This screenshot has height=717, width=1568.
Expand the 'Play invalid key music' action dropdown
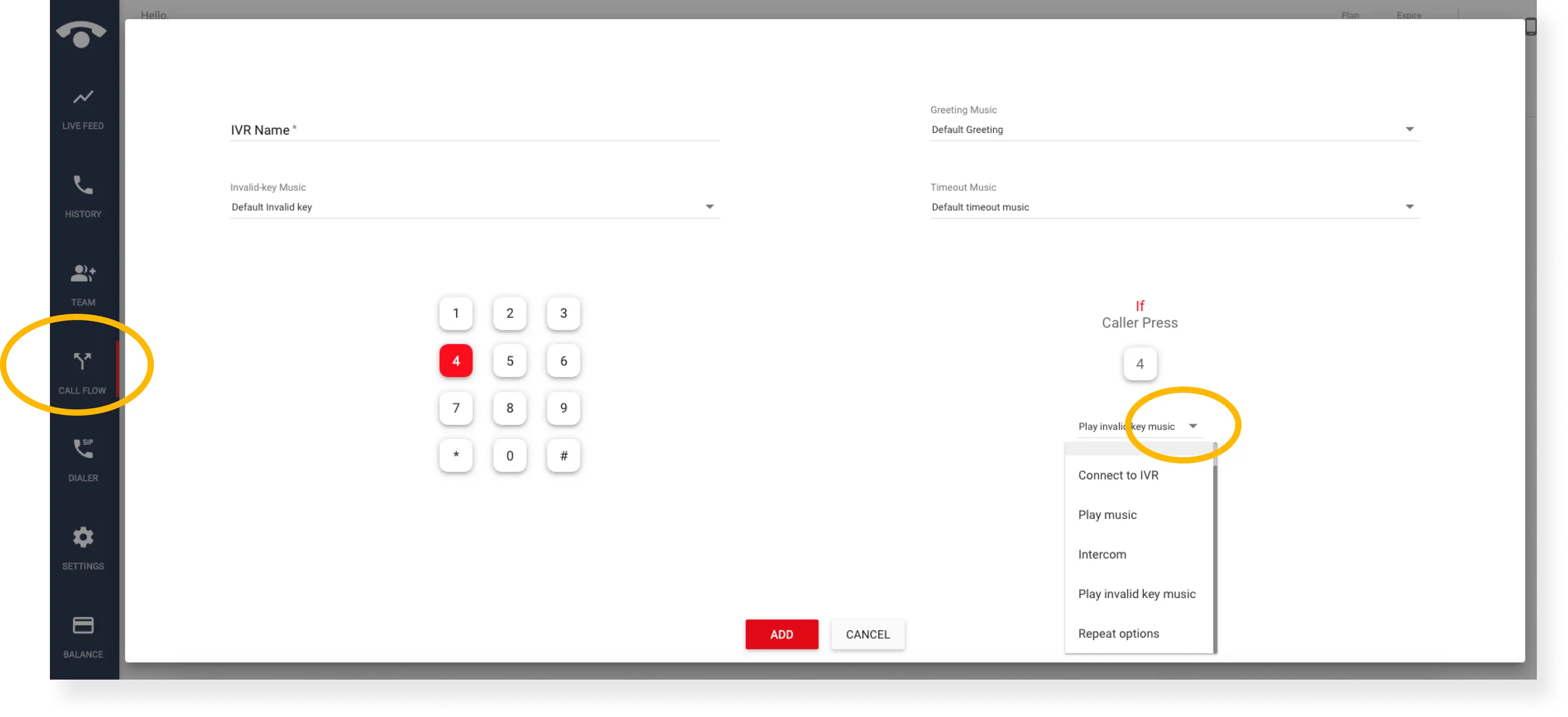tap(1191, 426)
